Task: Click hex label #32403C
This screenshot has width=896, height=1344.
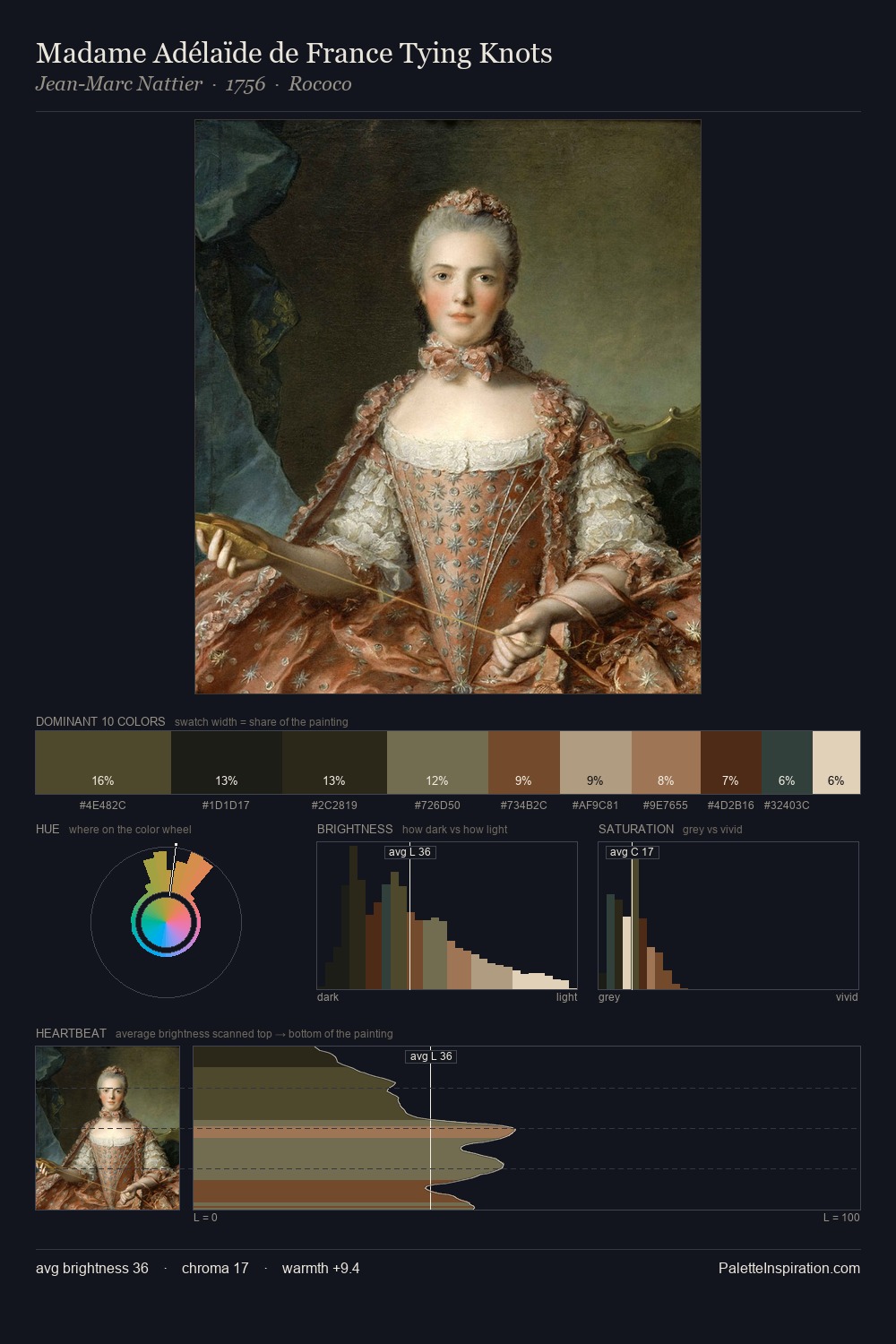Action: pos(787,806)
